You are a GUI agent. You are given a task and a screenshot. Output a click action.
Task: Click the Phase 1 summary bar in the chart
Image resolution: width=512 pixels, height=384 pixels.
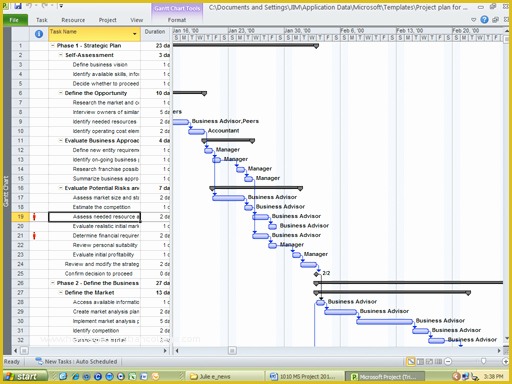[x=246, y=45]
